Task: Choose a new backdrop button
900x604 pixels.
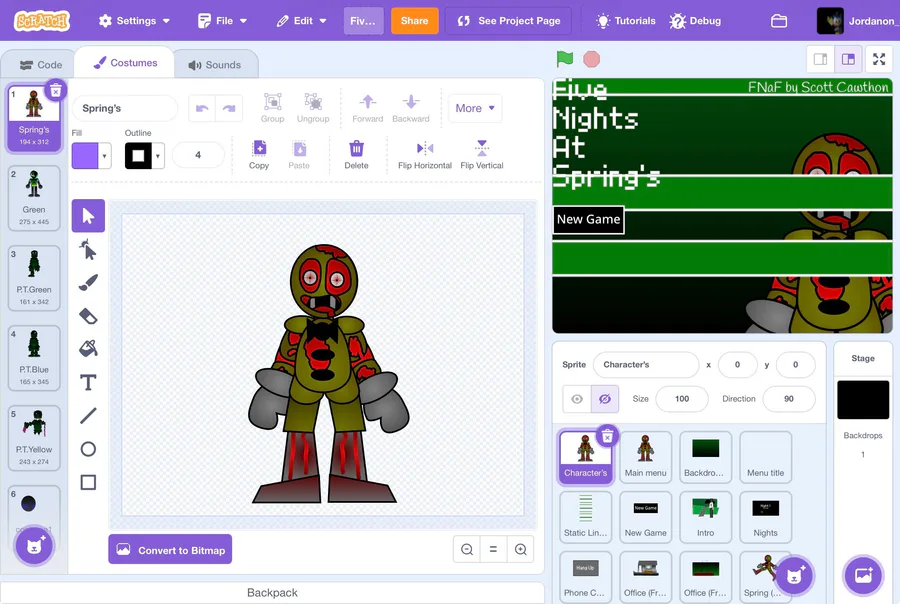Action: 863,575
